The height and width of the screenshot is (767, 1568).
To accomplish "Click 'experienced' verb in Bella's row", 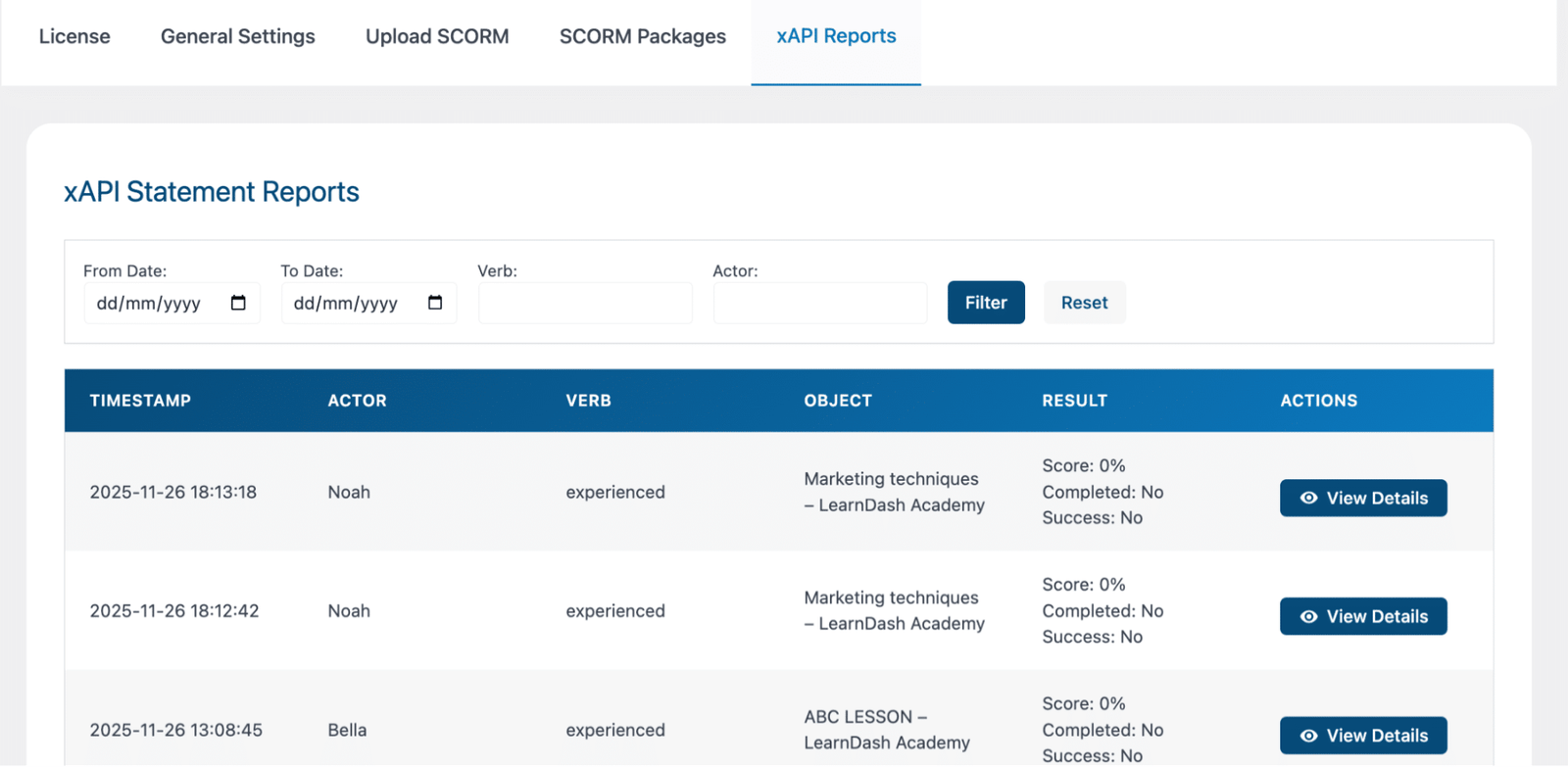I will 615,730.
